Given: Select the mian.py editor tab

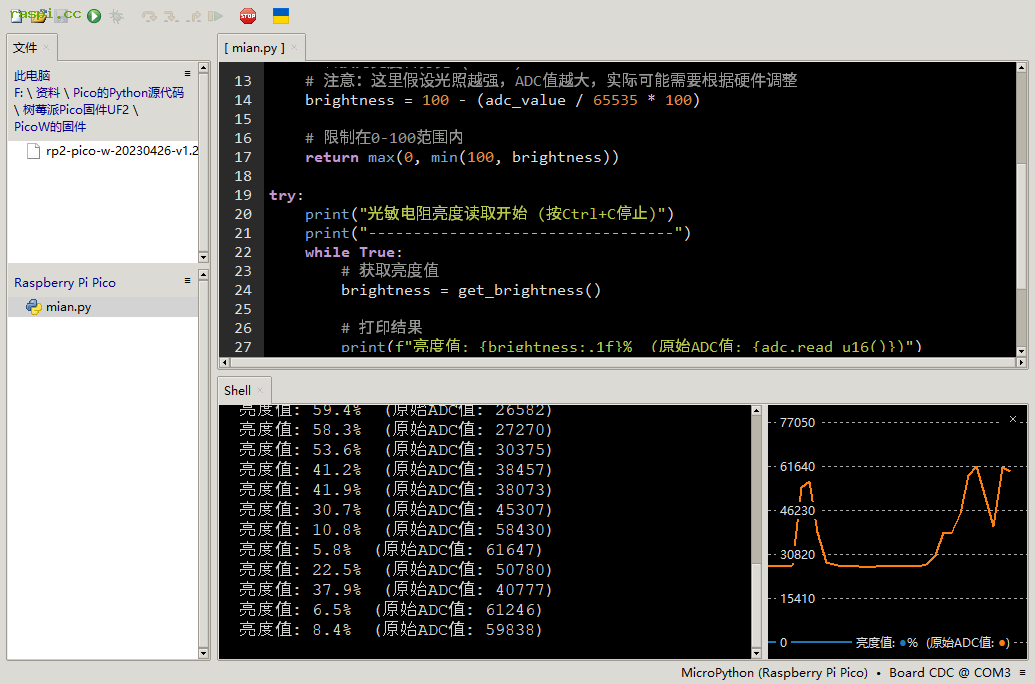Looking at the screenshot, I should (x=254, y=48).
